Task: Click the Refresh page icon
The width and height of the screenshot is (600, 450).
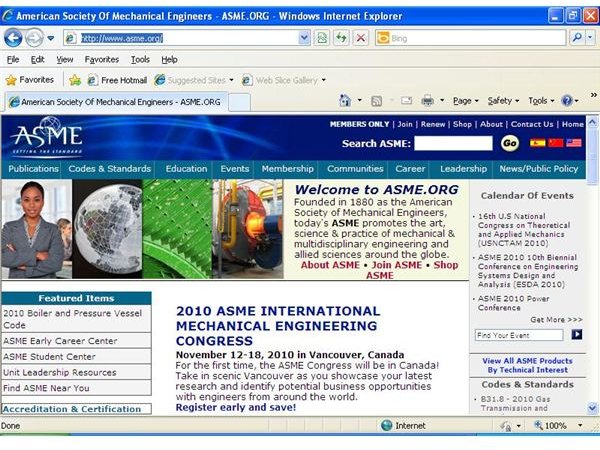Action: pyautogui.click(x=341, y=38)
